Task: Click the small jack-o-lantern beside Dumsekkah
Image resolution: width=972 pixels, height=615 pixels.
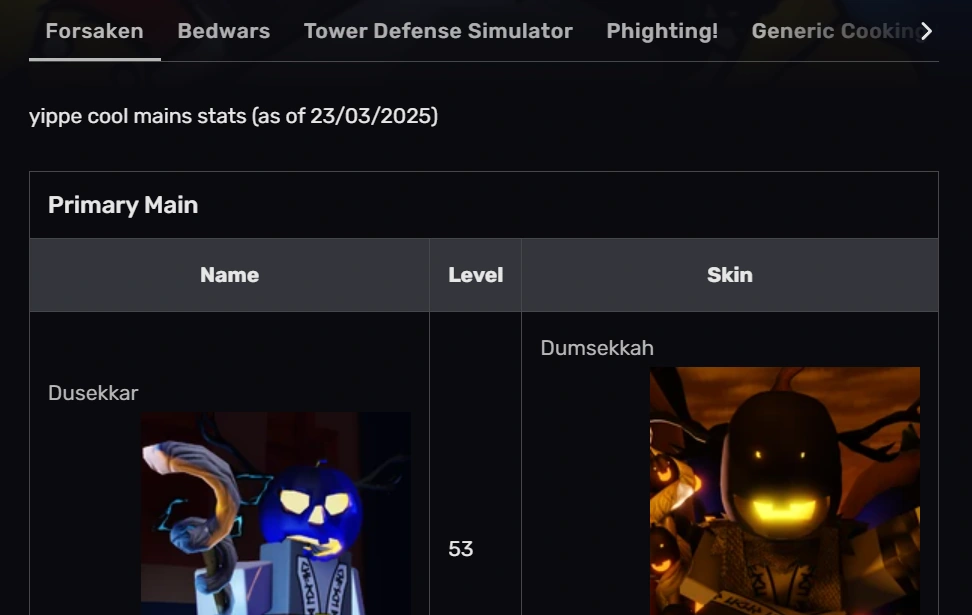Action: coord(663,471)
